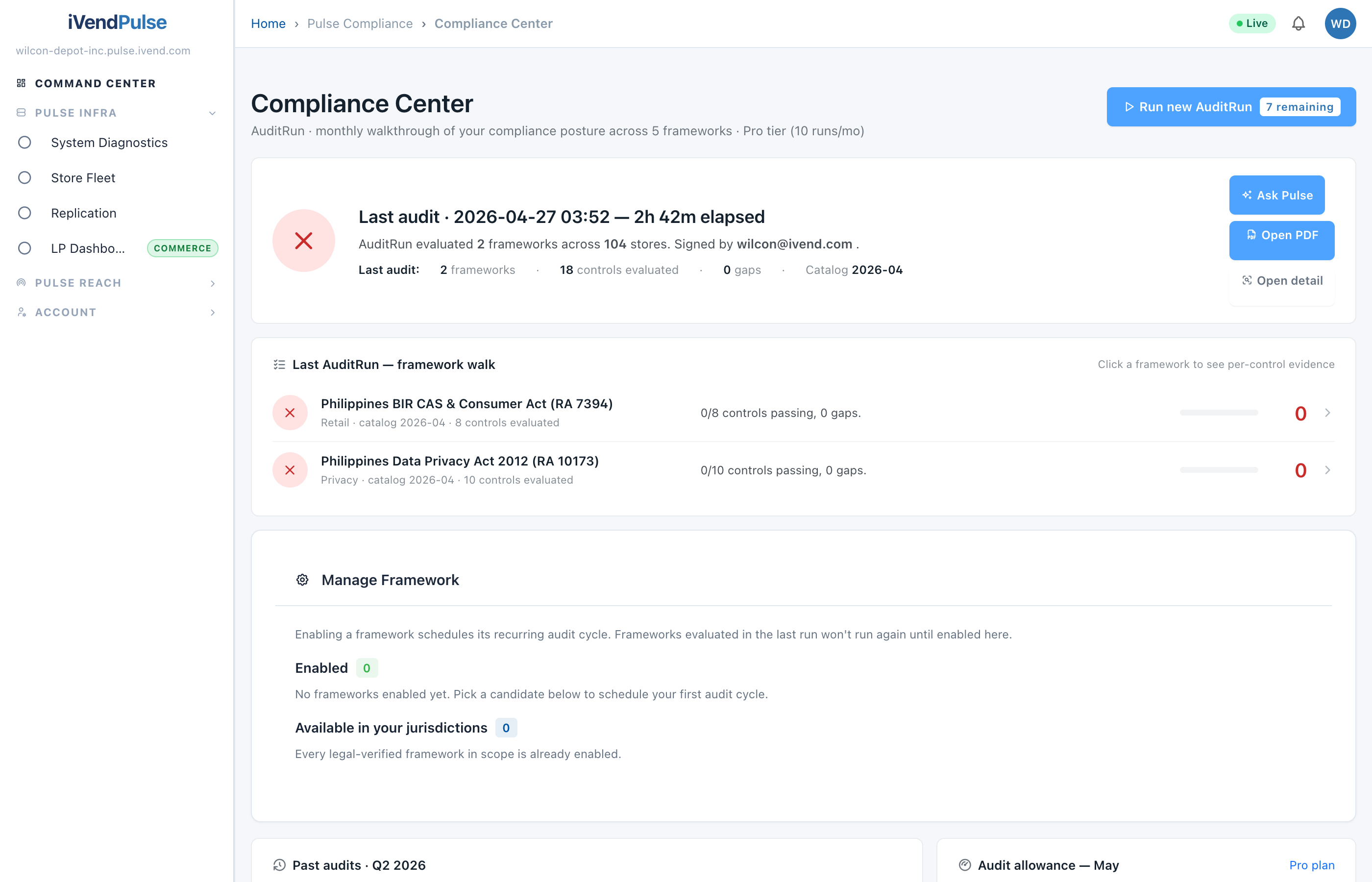Expand the Account section chevron
This screenshot has height=882, width=1372.
[x=213, y=312]
